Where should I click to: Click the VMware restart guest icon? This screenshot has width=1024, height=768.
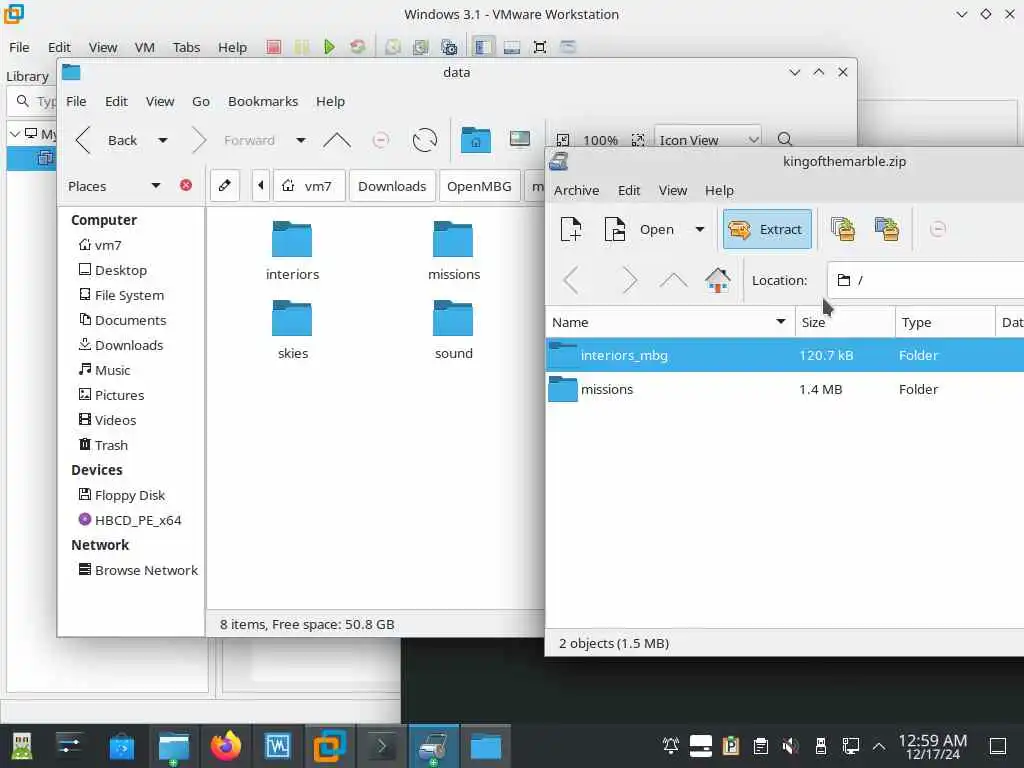(x=357, y=47)
